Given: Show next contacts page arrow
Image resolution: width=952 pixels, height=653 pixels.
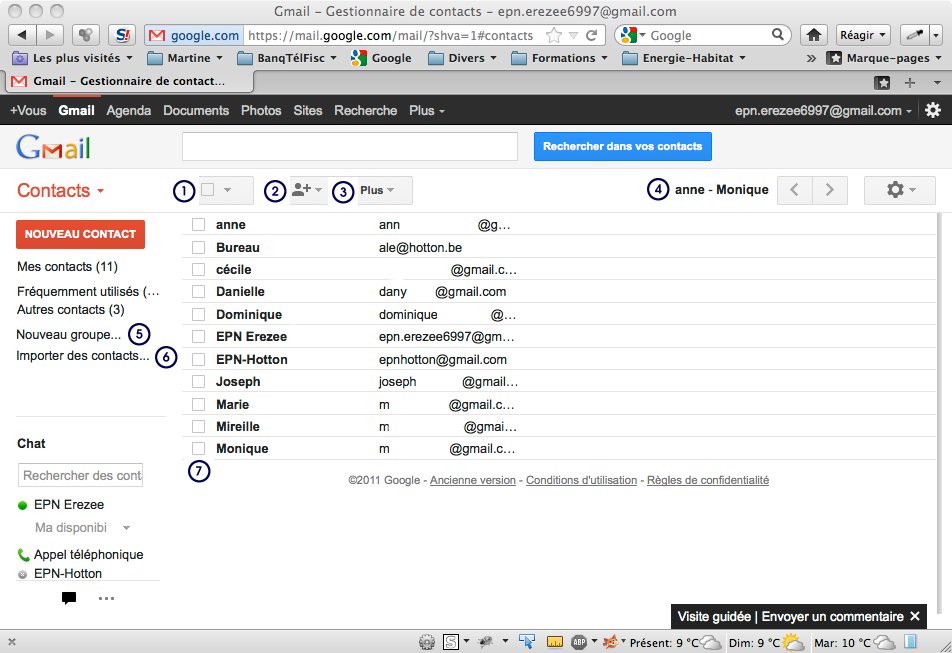Looking at the screenshot, I should click(829, 190).
